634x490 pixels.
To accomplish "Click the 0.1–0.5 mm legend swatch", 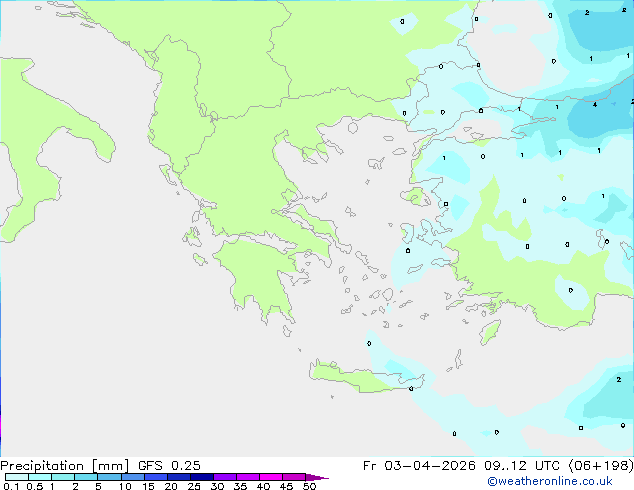I will (17, 477).
